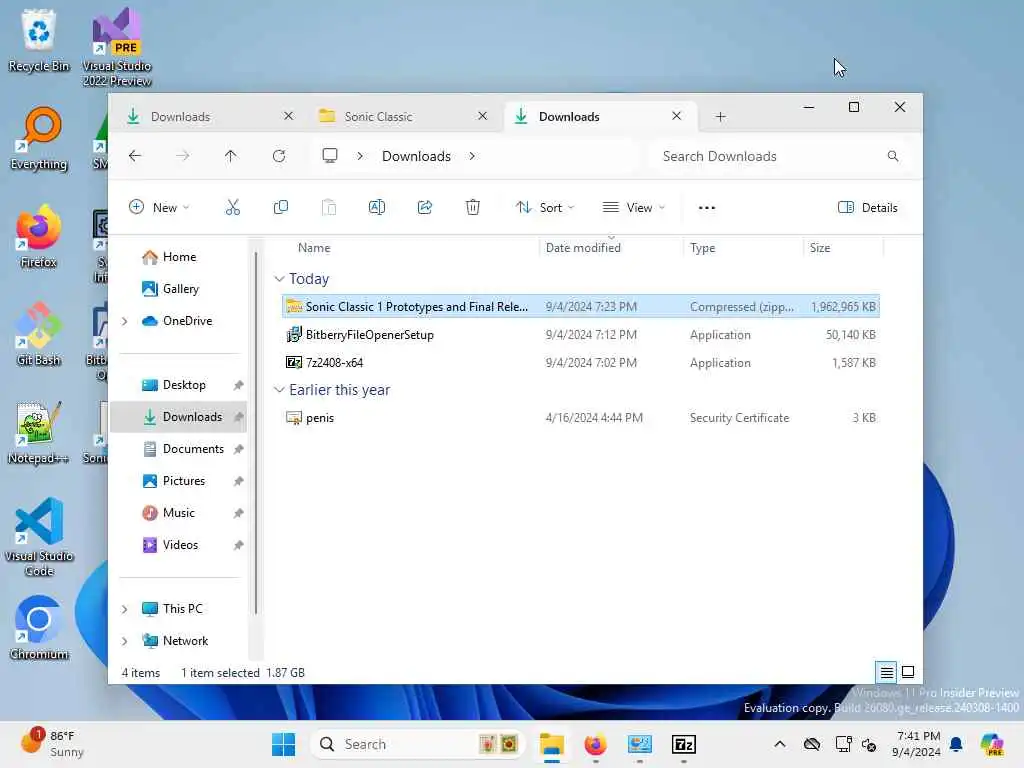This screenshot has width=1024, height=768.
Task: Launch Visual Studio Code desktop shortcut
Action: click(x=39, y=537)
